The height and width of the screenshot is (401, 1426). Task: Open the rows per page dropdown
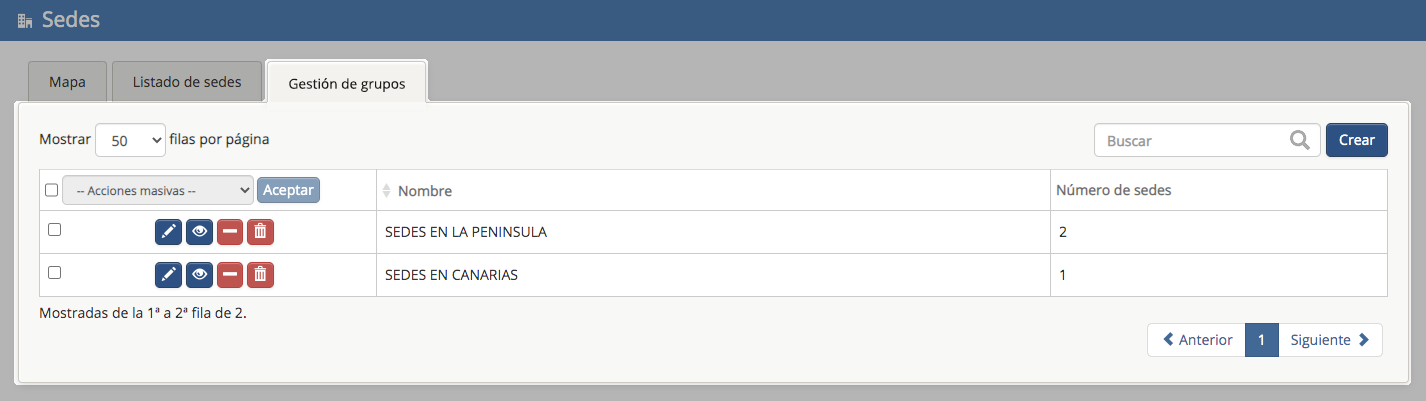click(x=130, y=141)
